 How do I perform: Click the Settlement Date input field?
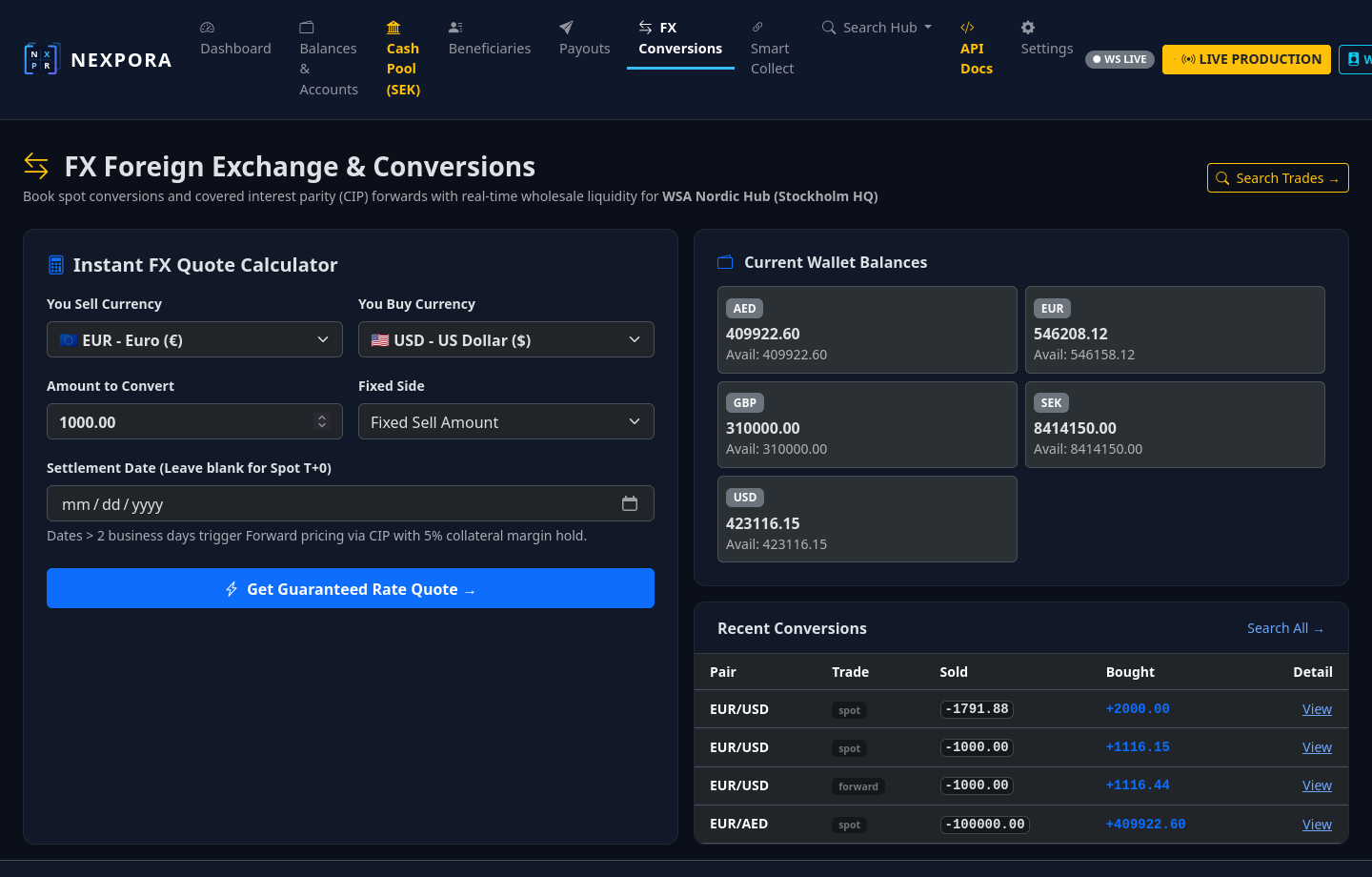point(351,503)
